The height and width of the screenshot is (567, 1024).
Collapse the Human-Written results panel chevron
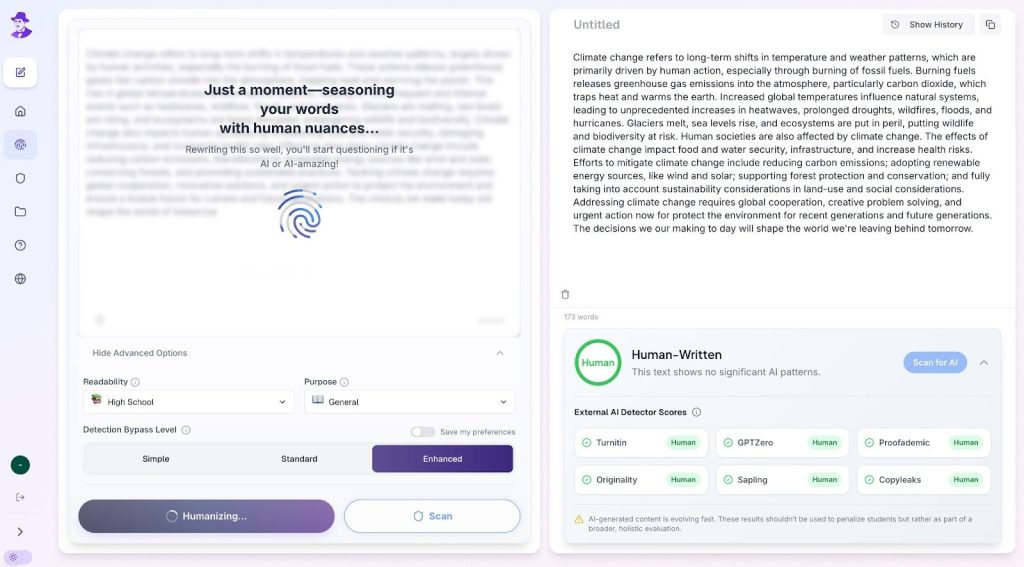(x=984, y=363)
